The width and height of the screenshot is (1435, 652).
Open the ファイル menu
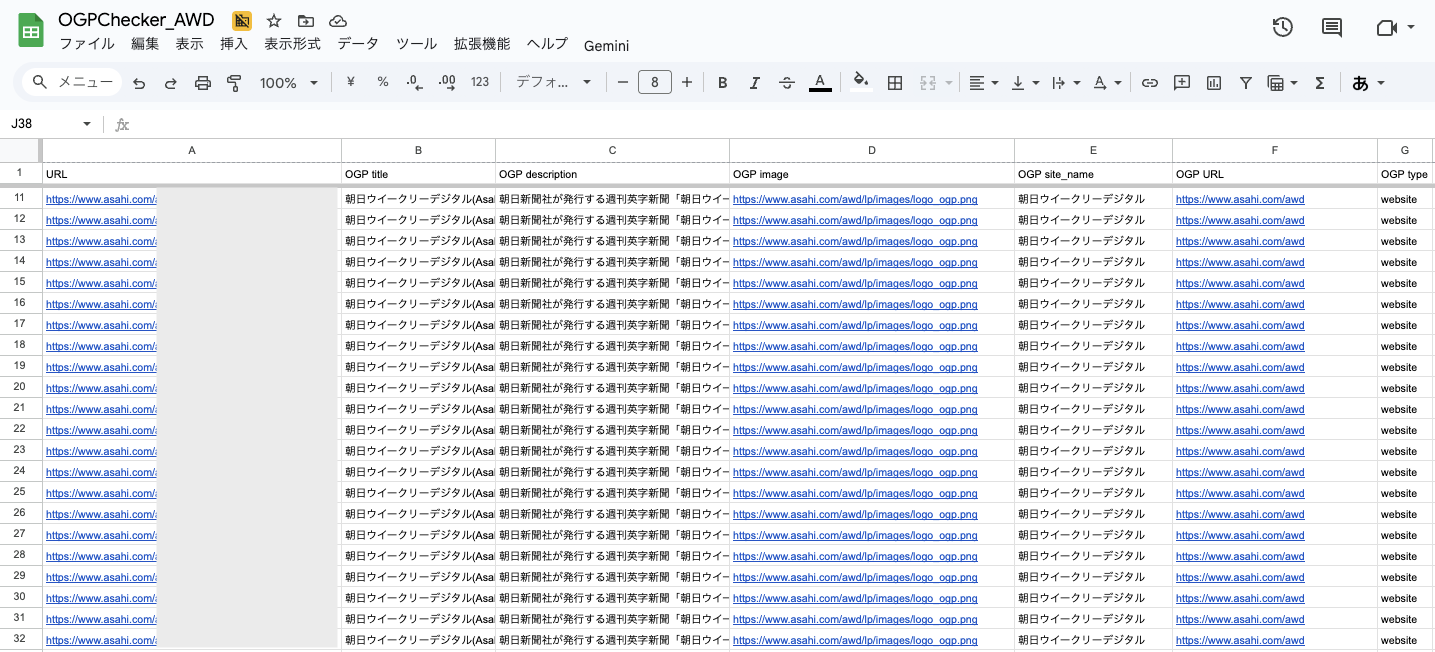click(87, 44)
